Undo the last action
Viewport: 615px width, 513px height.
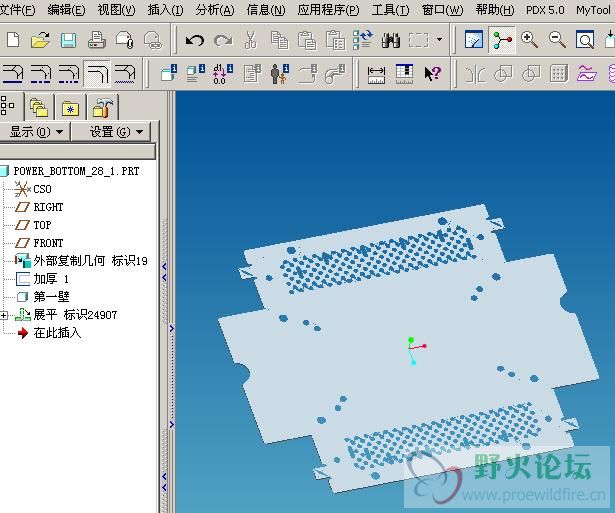pyautogui.click(x=195, y=40)
